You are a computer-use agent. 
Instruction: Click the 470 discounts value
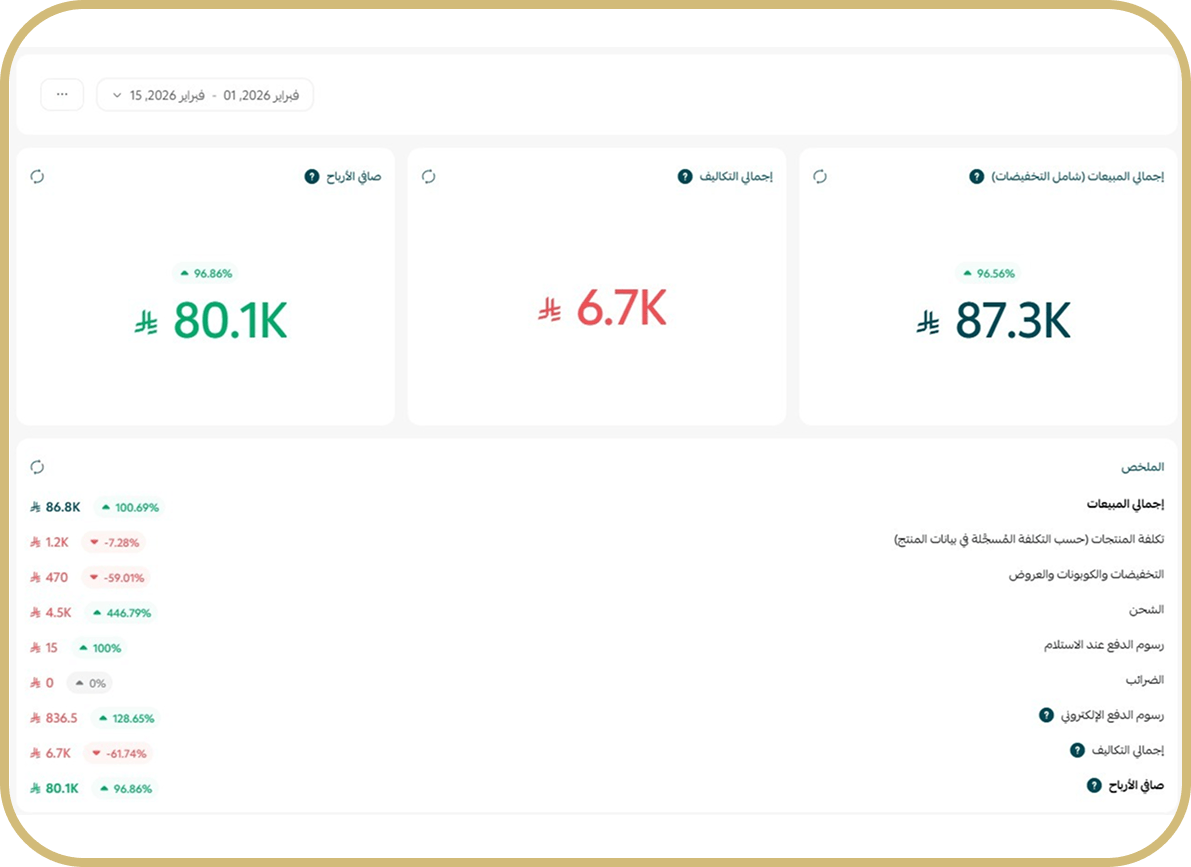(x=56, y=577)
